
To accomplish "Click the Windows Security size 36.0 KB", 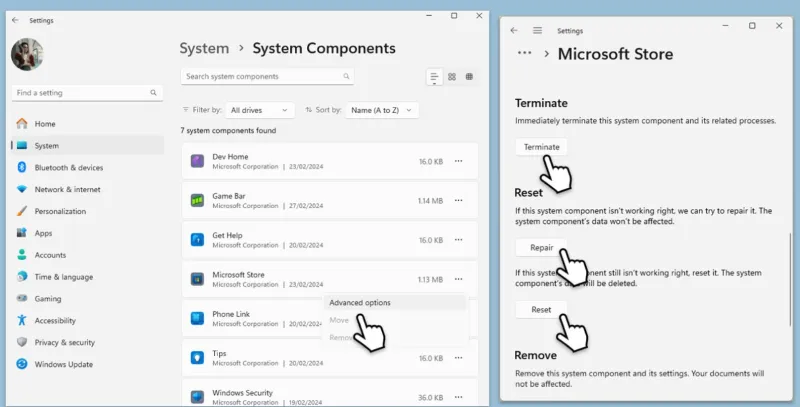I will (x=431, y=397).
